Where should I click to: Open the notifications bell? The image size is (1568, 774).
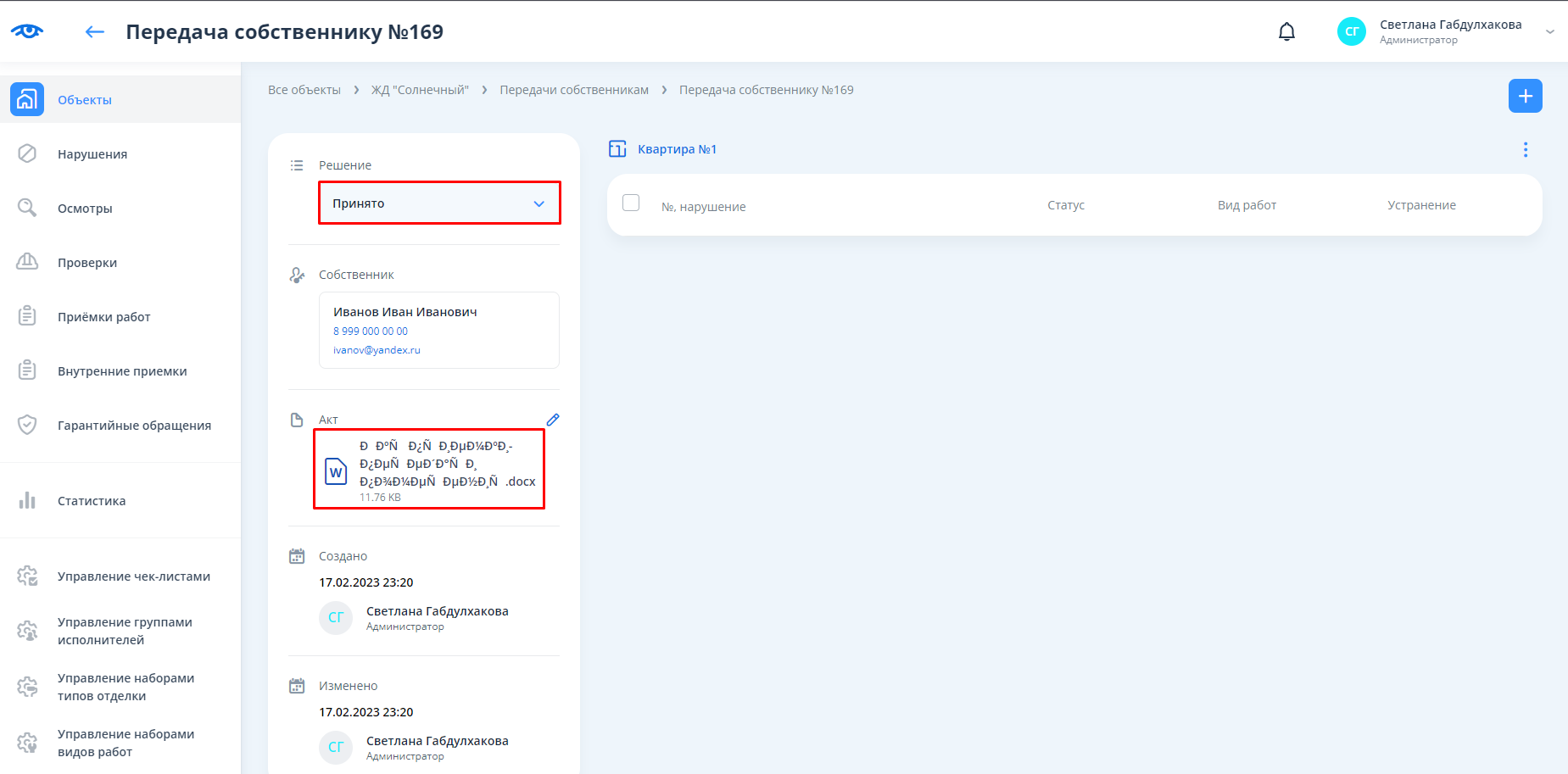tap(1286, 32)
